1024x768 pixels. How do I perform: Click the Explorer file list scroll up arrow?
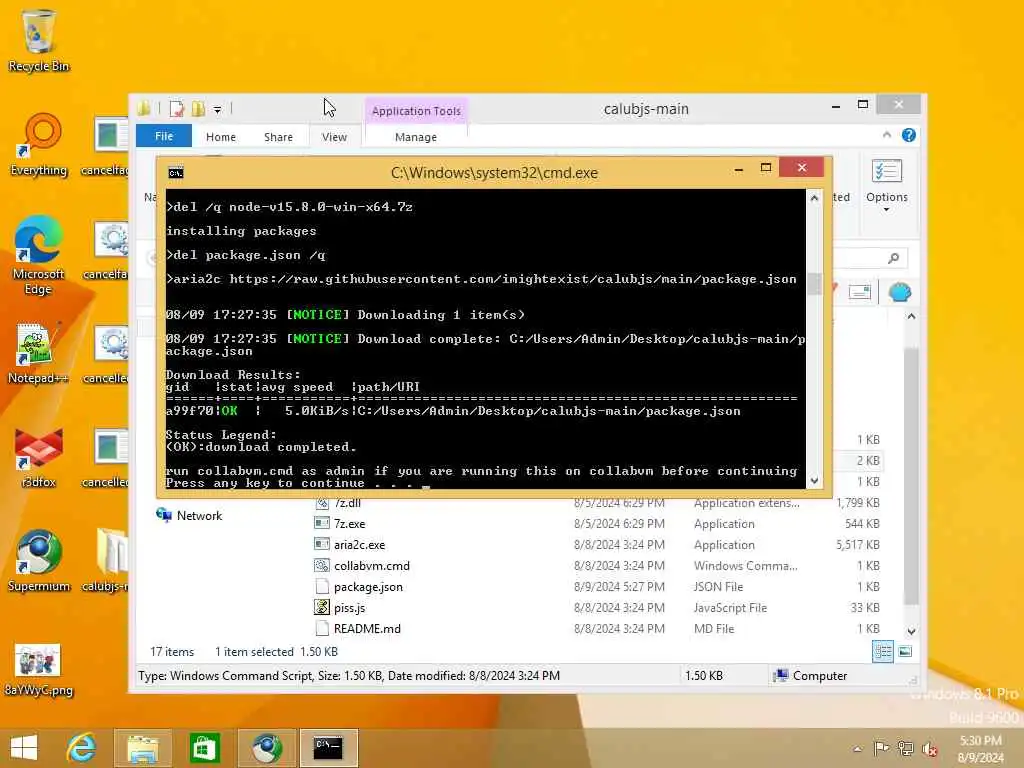click(x=911, y=316)
